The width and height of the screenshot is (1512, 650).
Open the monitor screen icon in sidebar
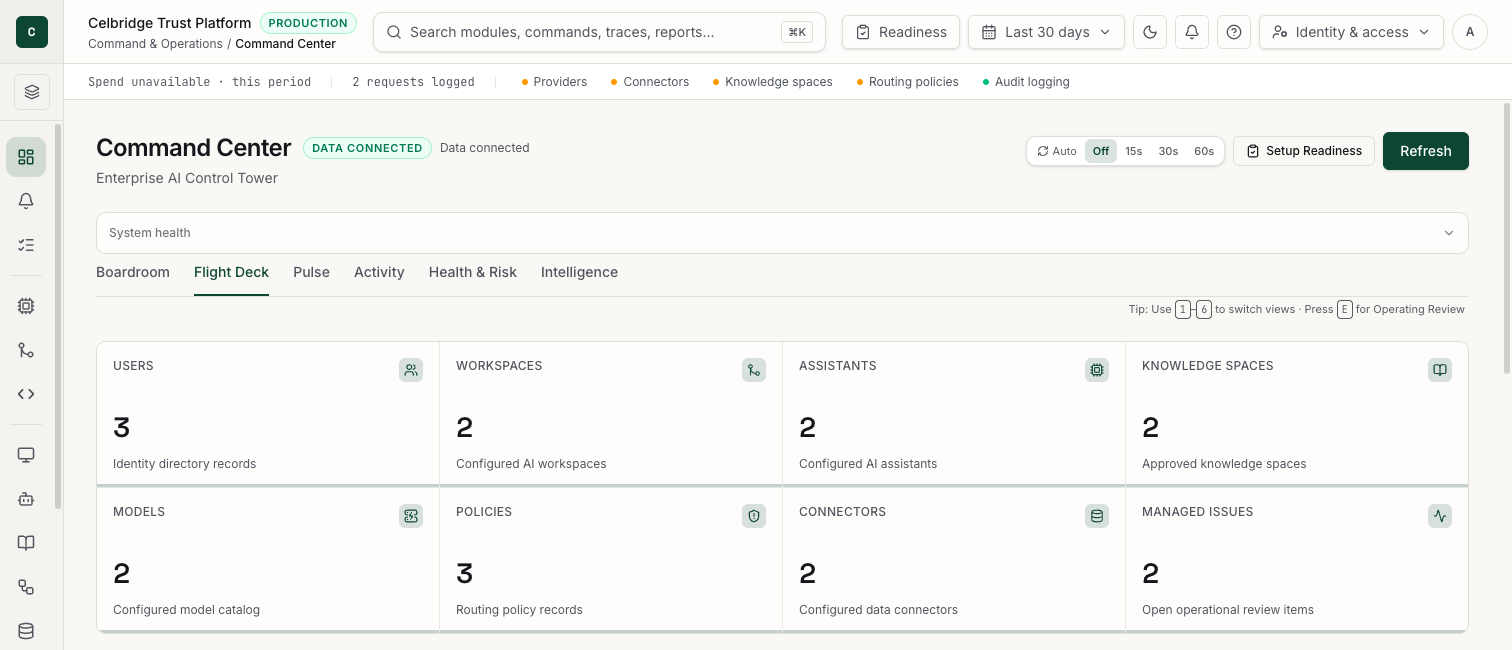point(26,455)
